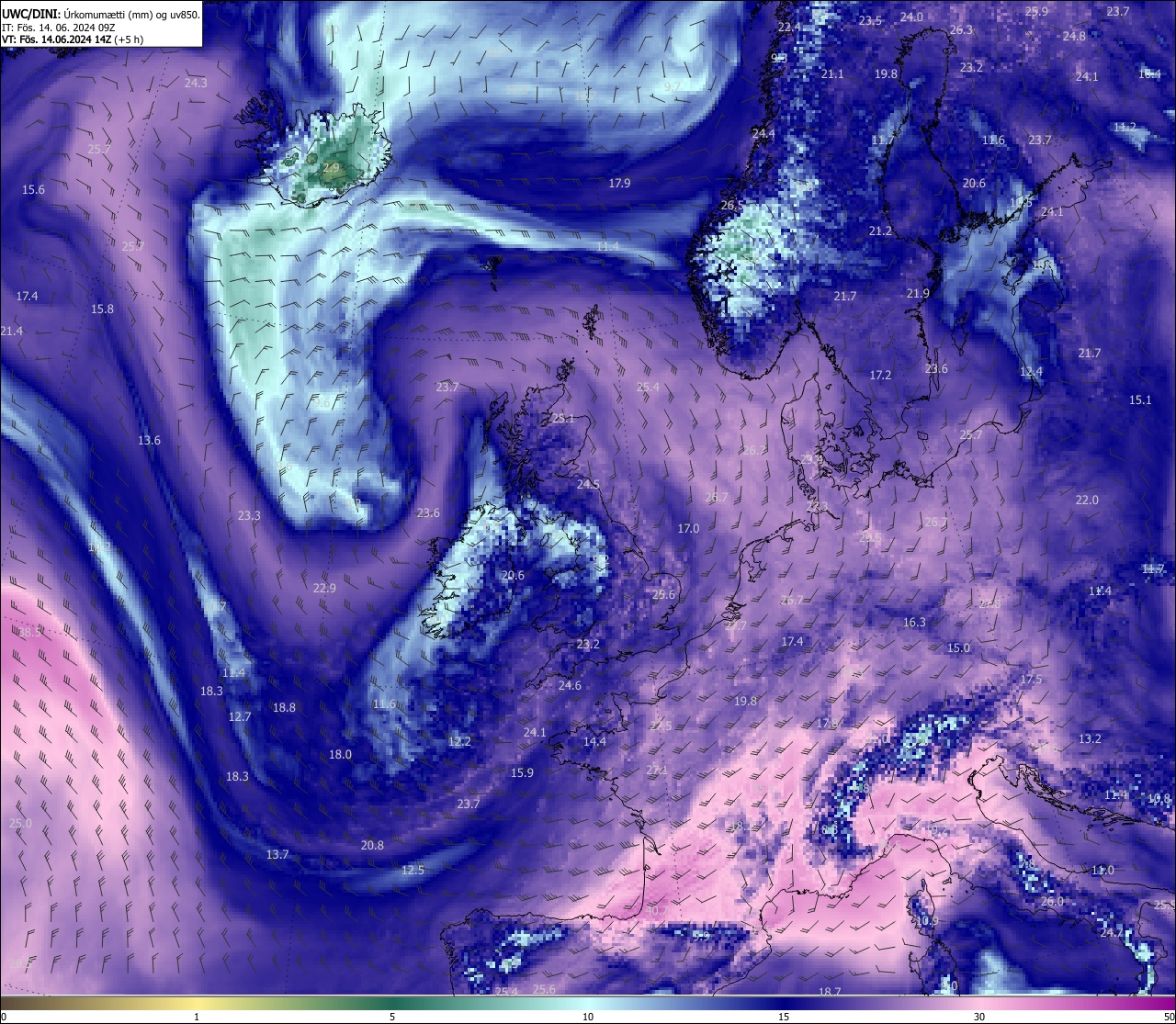Click the 17.5 value on the map
Image resolution: width=1176 pixels, height=1024 pixels.
pyautogui.click(x=1031, y=679)
